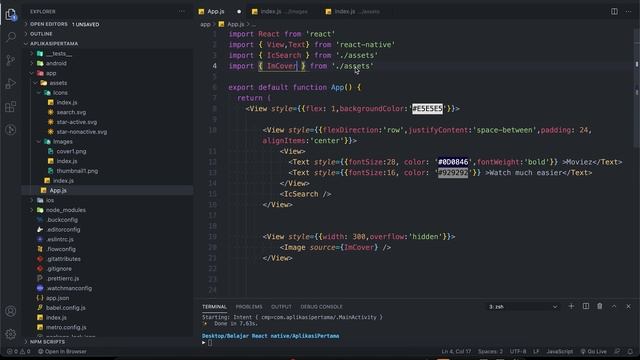
Task: Click the notifications bell in status bar
Action: click(x=630, y=351)
